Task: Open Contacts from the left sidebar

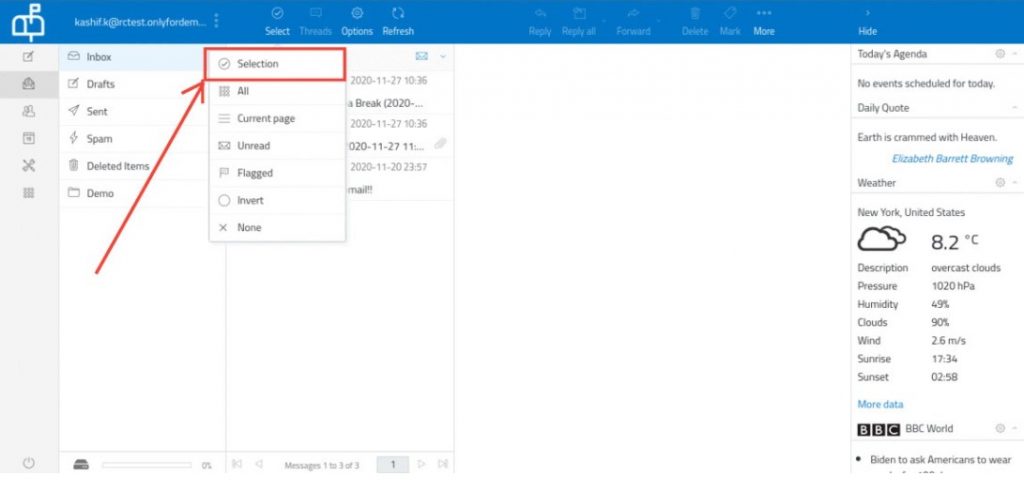Action: click(x=28, y=112)
